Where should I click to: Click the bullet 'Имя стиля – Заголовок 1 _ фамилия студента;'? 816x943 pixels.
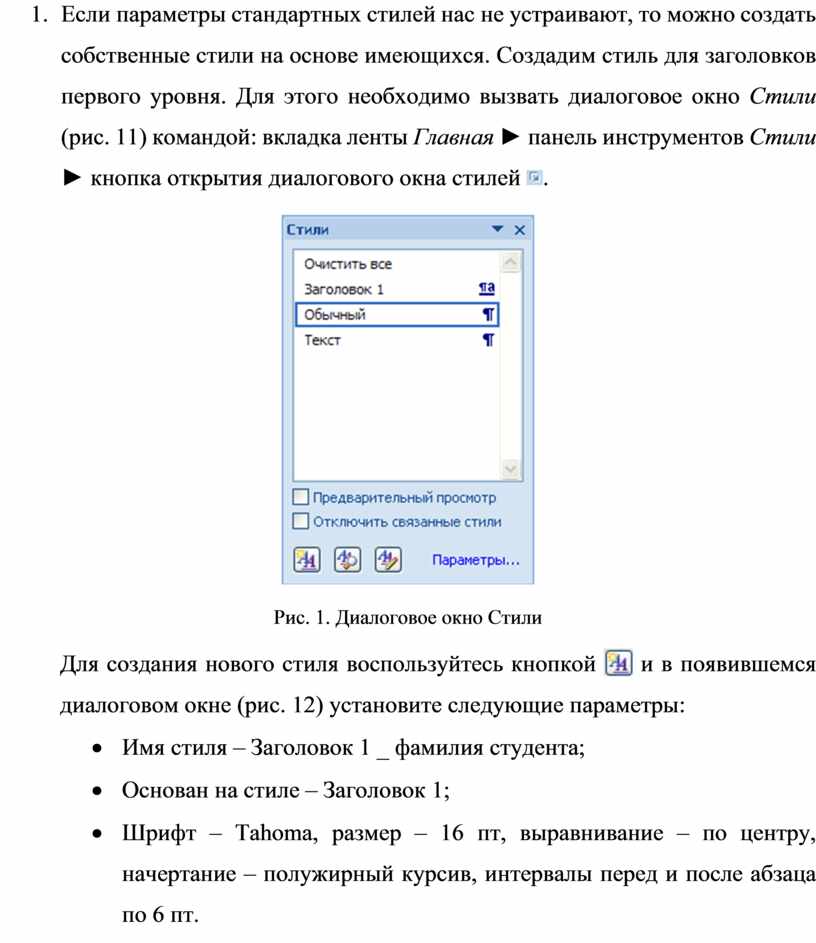coord(354,748)
